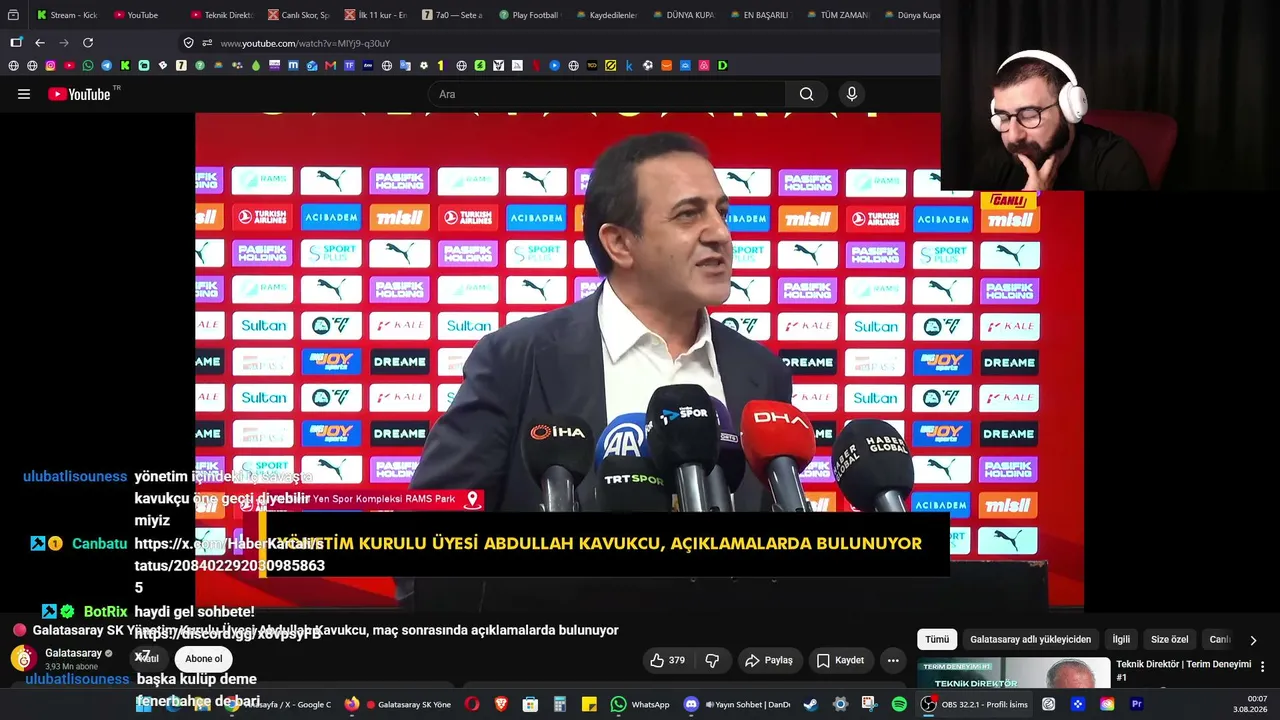This screenshot has width=1280, height=720.
Task: Switch to the 'Stream - Kick' tab
Action: (x=67, y=15)
